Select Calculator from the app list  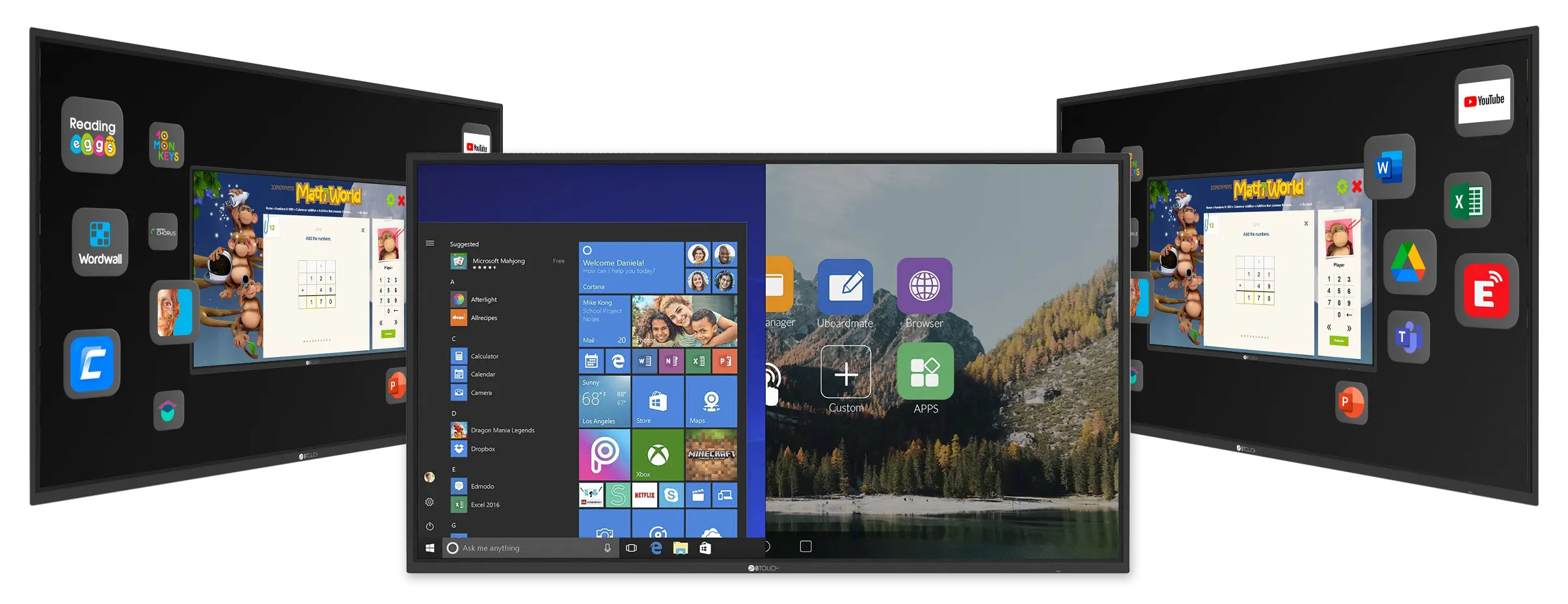pyautogui.click(x=484, y=356)
